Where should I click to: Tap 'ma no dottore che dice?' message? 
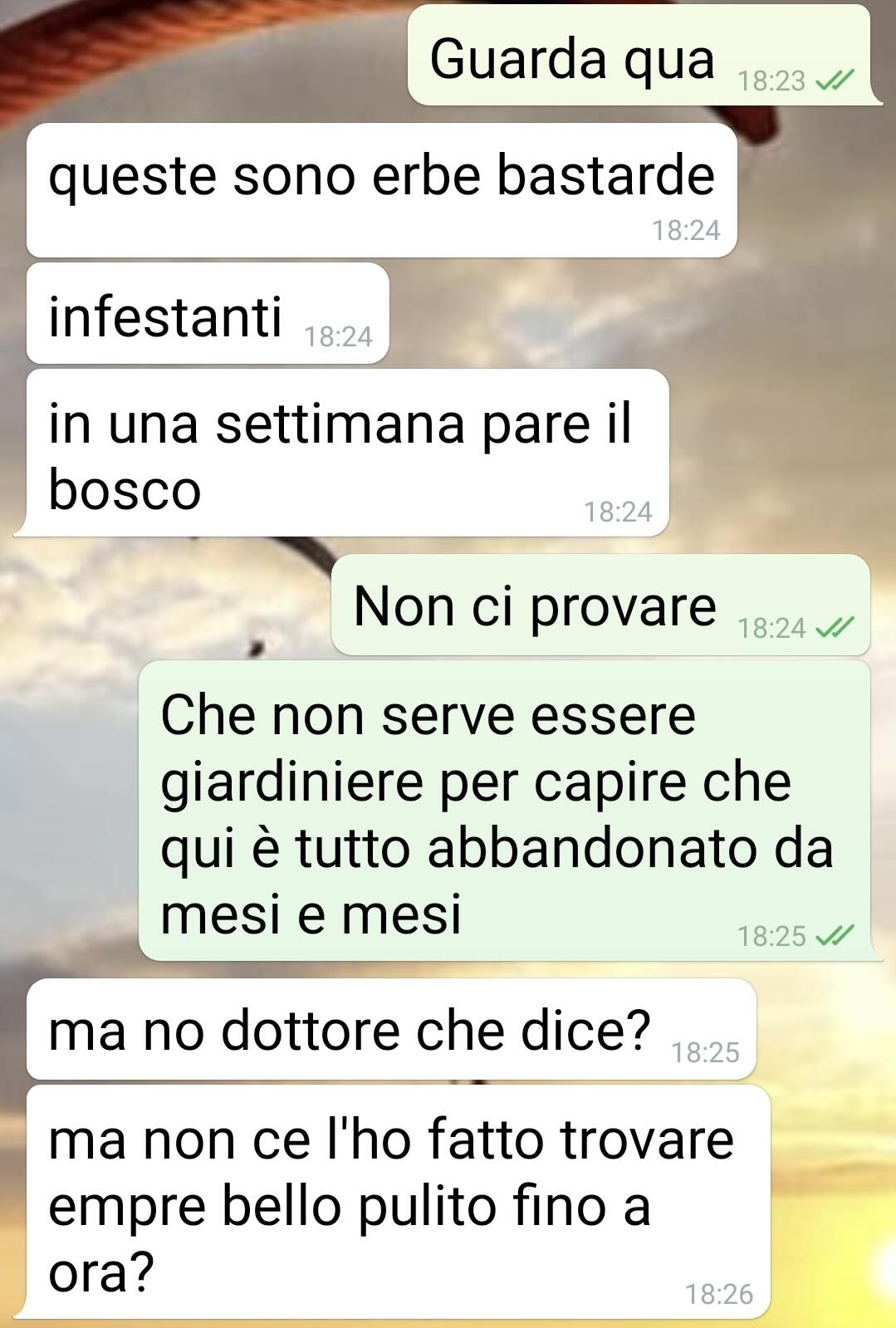(x=391, y=1029)
